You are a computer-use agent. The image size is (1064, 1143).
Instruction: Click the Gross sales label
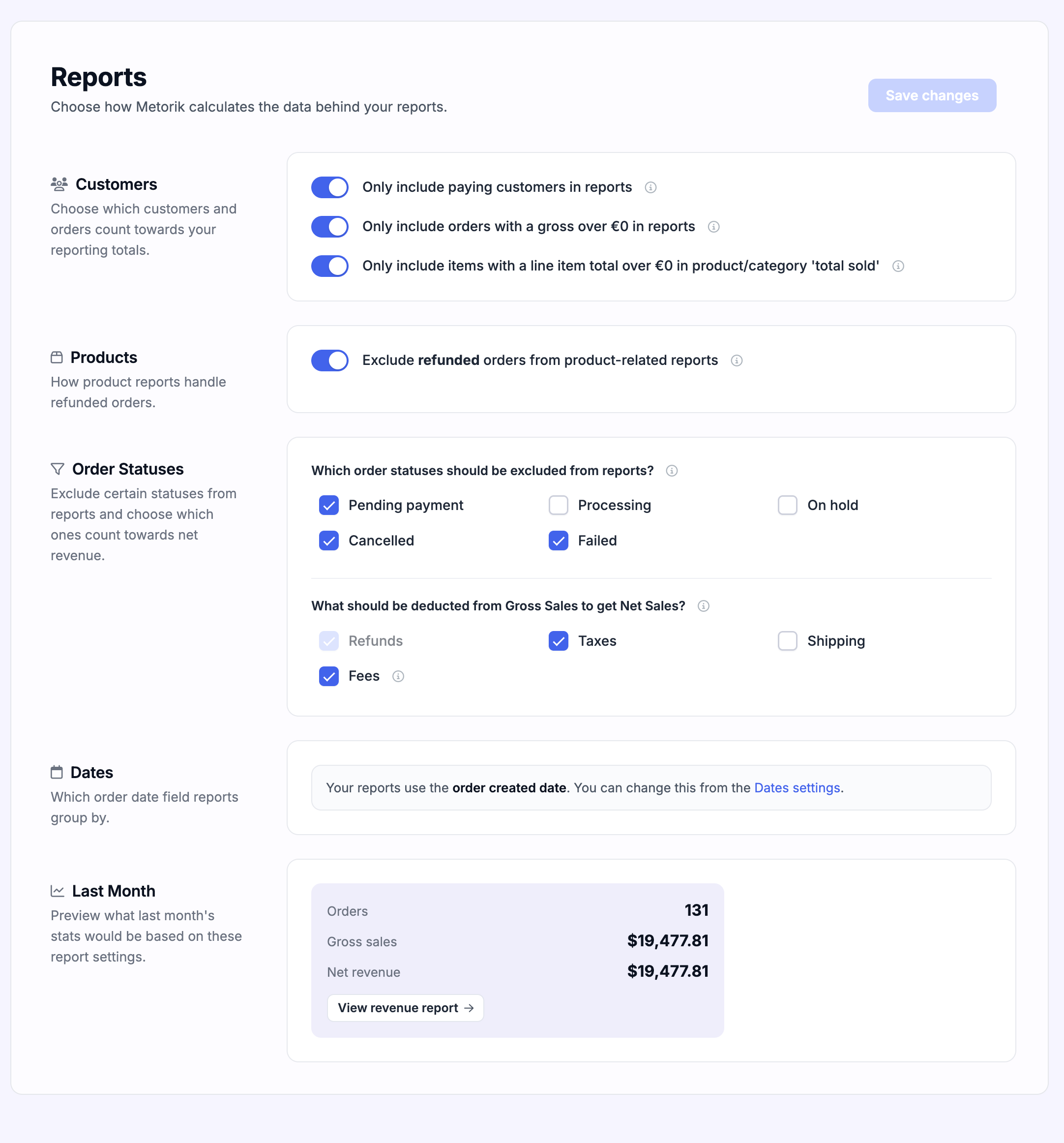pos(361,942)
